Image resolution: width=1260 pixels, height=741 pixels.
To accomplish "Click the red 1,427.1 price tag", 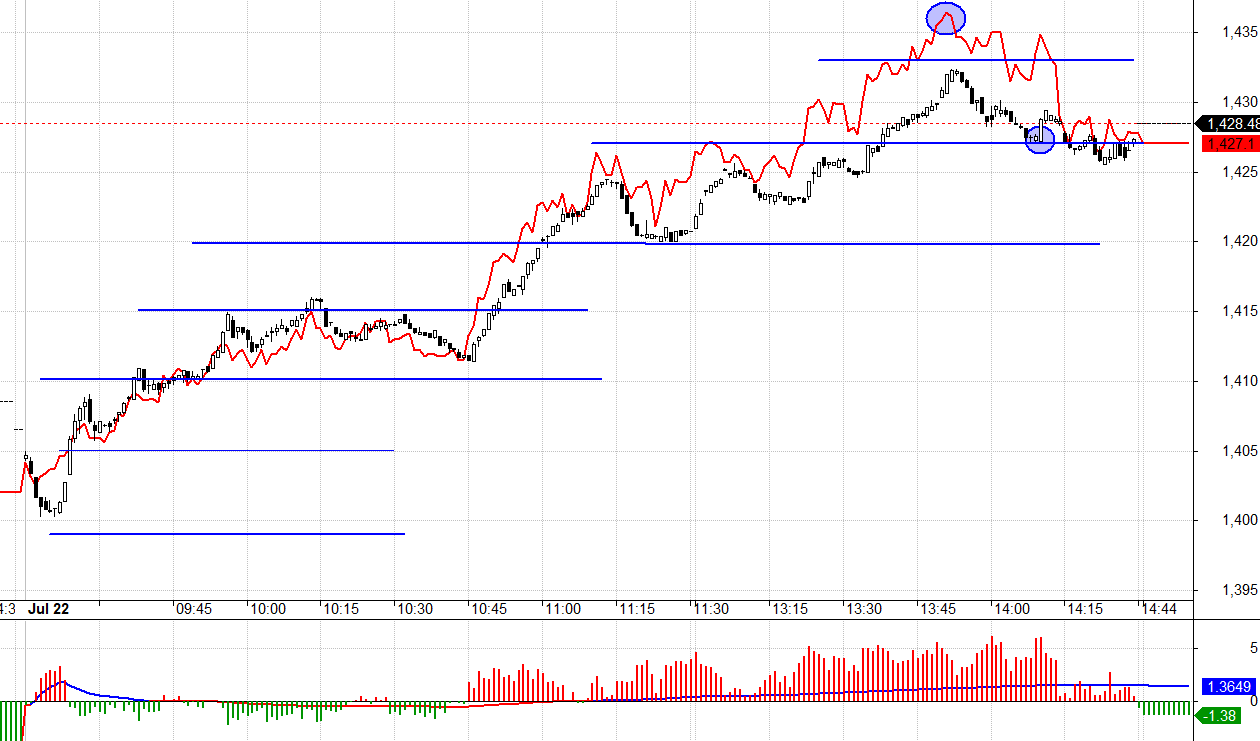I will click(1229, 144).
